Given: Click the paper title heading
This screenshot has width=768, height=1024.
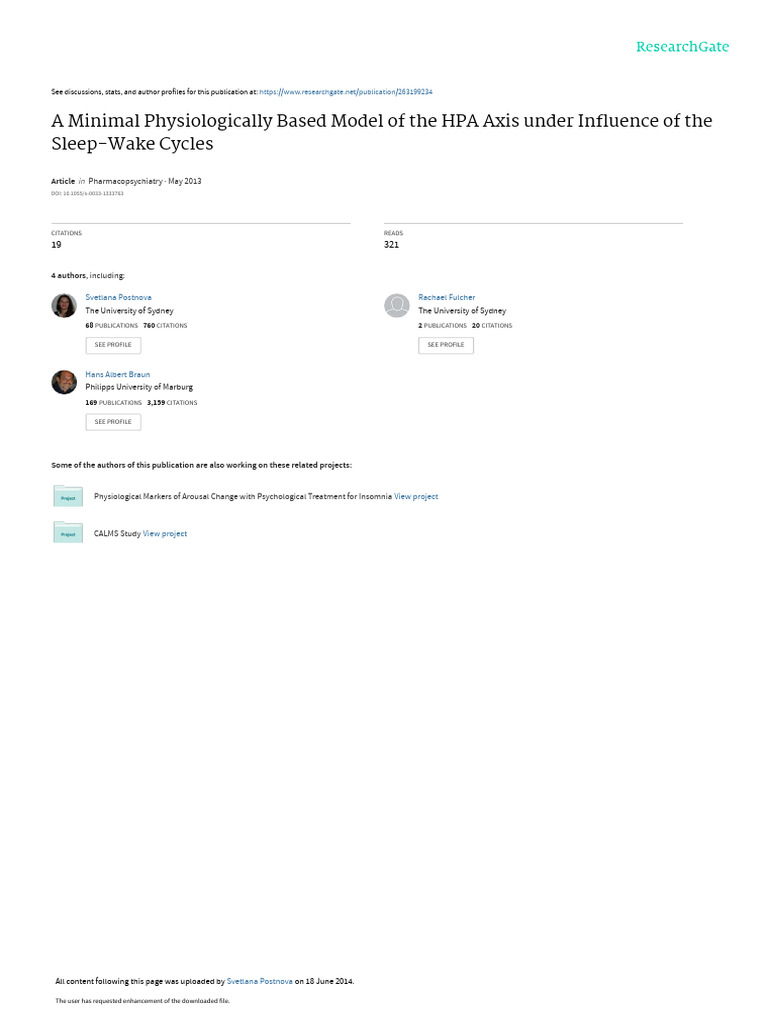Looking at the screenshot, I should 381,132.
